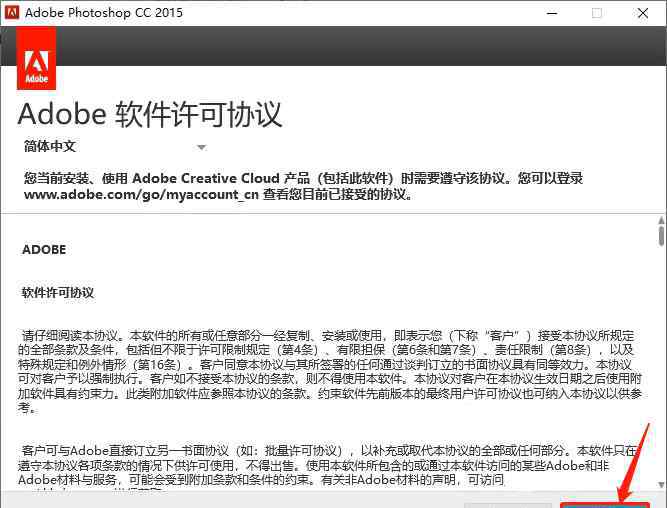Click the www.adobe.com/go/myaccount_cn address text
Image resolution: width=667 pixels, height=508 pixels.
pyautogui.click(x=141, y=194)
